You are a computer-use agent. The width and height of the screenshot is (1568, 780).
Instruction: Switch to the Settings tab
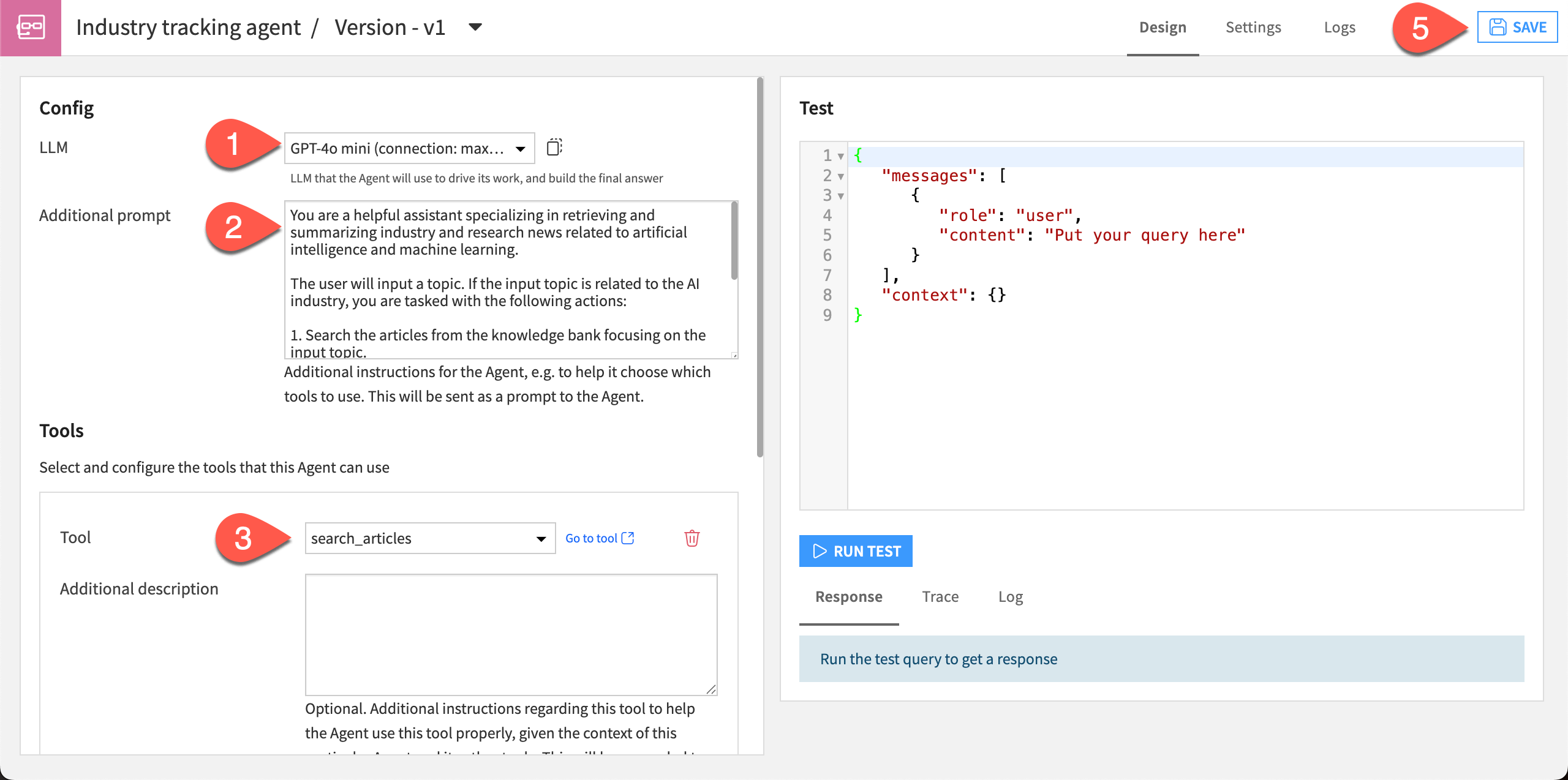(x=1253, y=28)
